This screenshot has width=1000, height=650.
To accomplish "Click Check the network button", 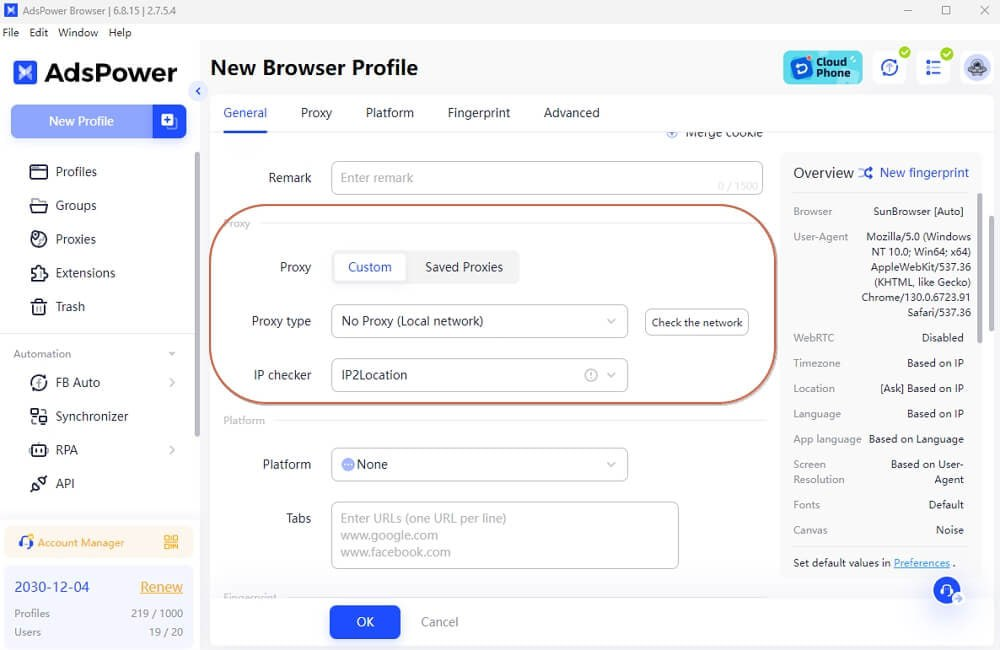I will (697, 323).
